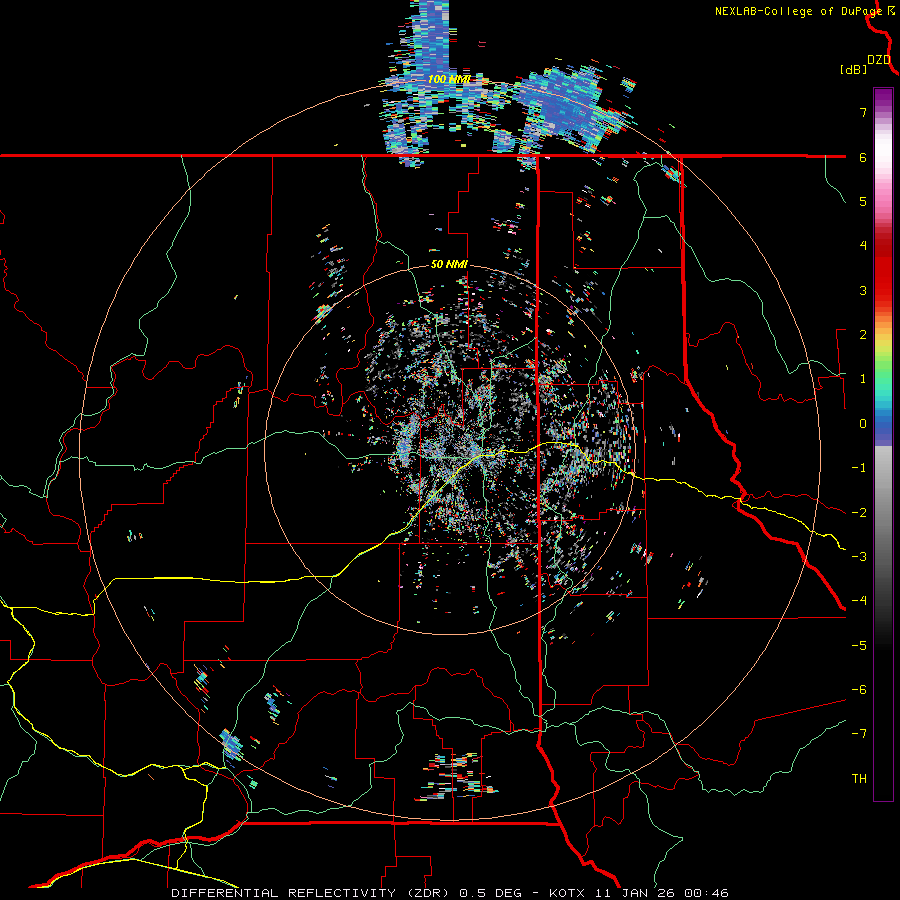Select the 3 dB scale label
Screen dimensions: 900x900
click(863, 290)
